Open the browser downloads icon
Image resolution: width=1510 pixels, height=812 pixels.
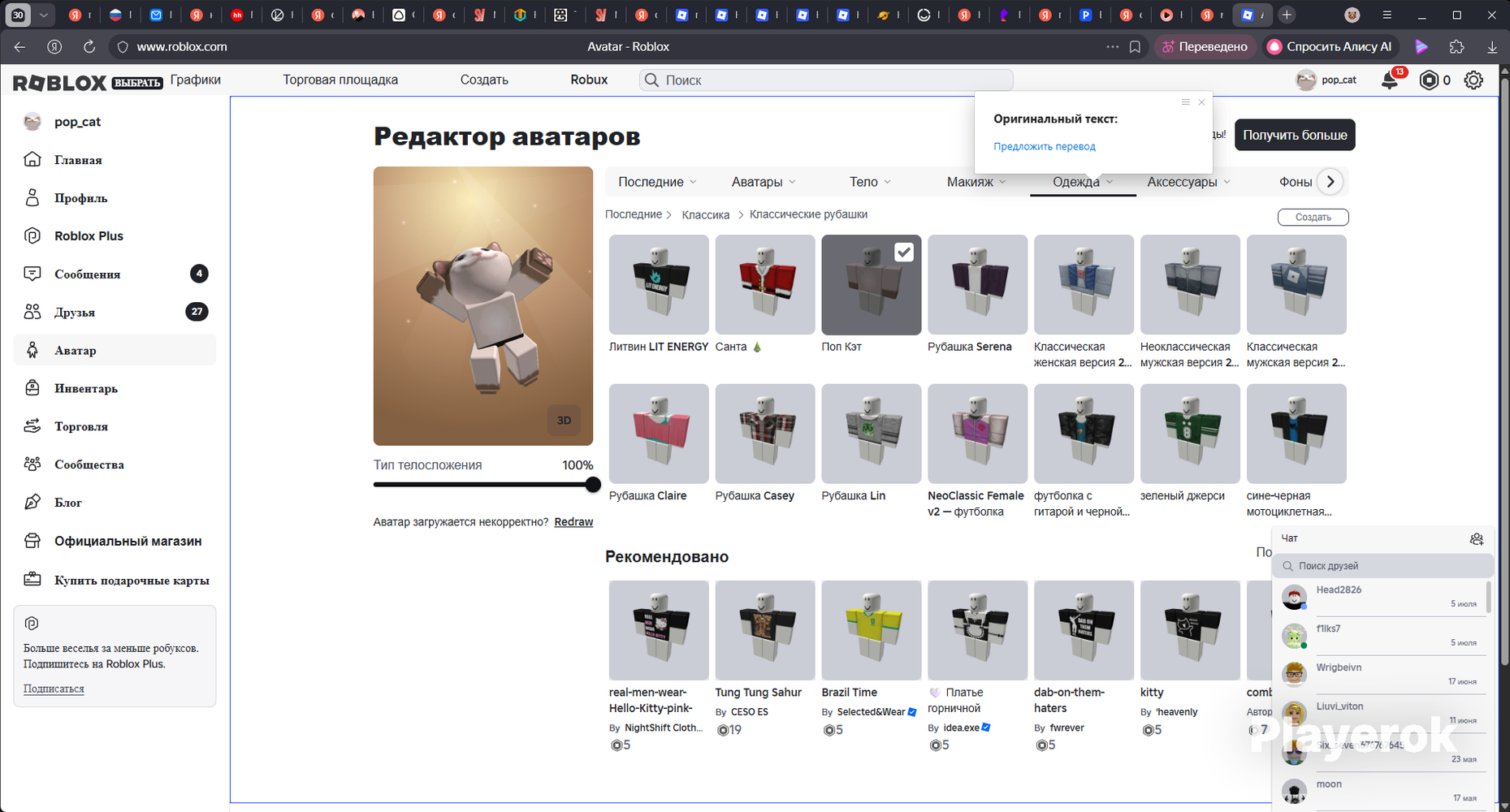coord(1492,47)
